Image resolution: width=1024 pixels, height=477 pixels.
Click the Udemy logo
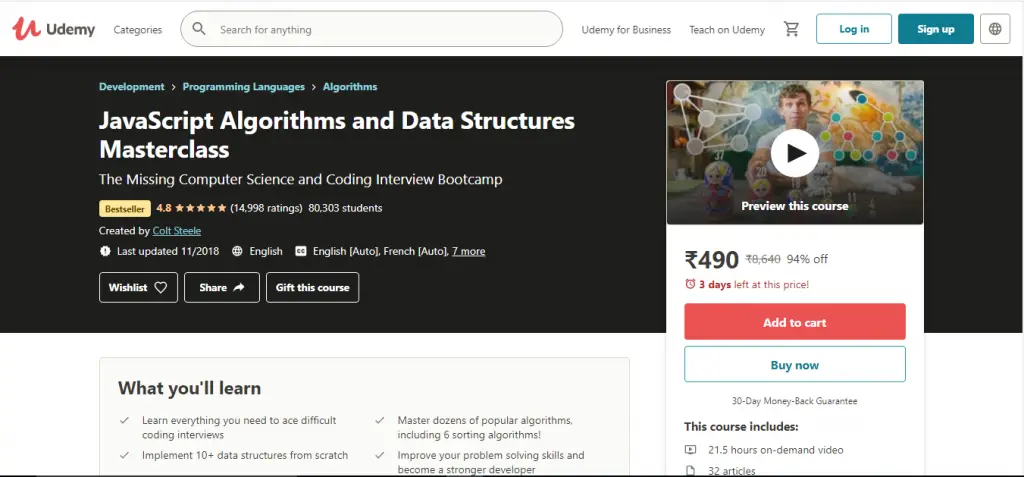54,29
